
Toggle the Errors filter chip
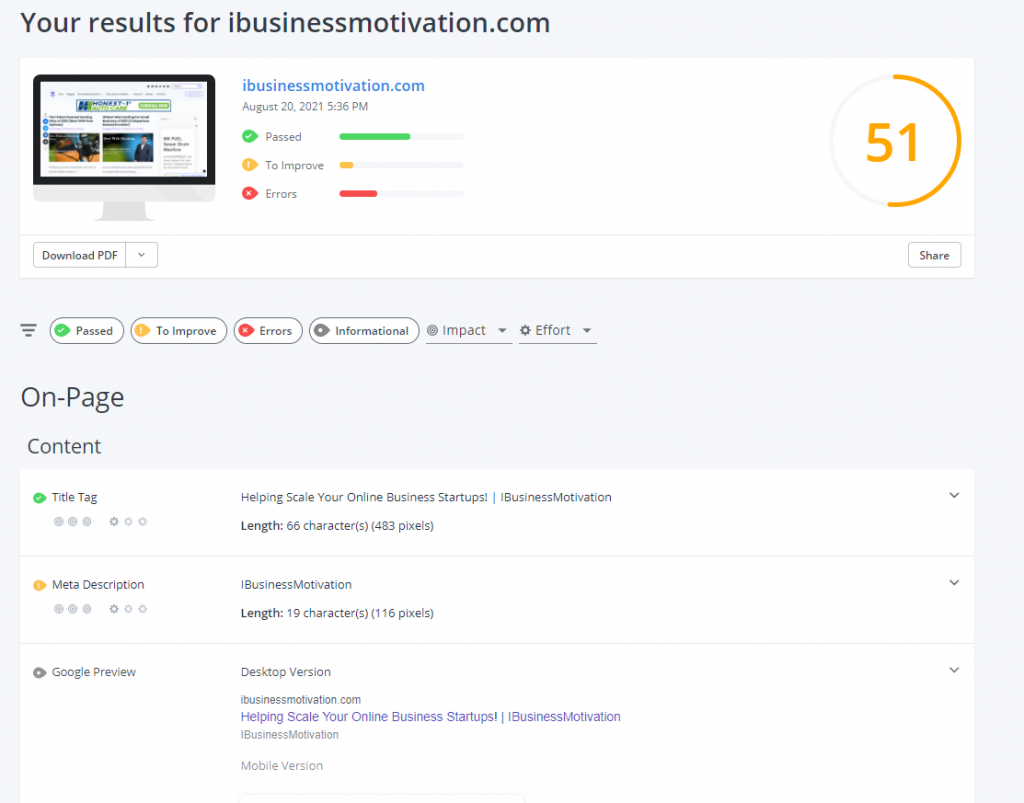(268, 330)
